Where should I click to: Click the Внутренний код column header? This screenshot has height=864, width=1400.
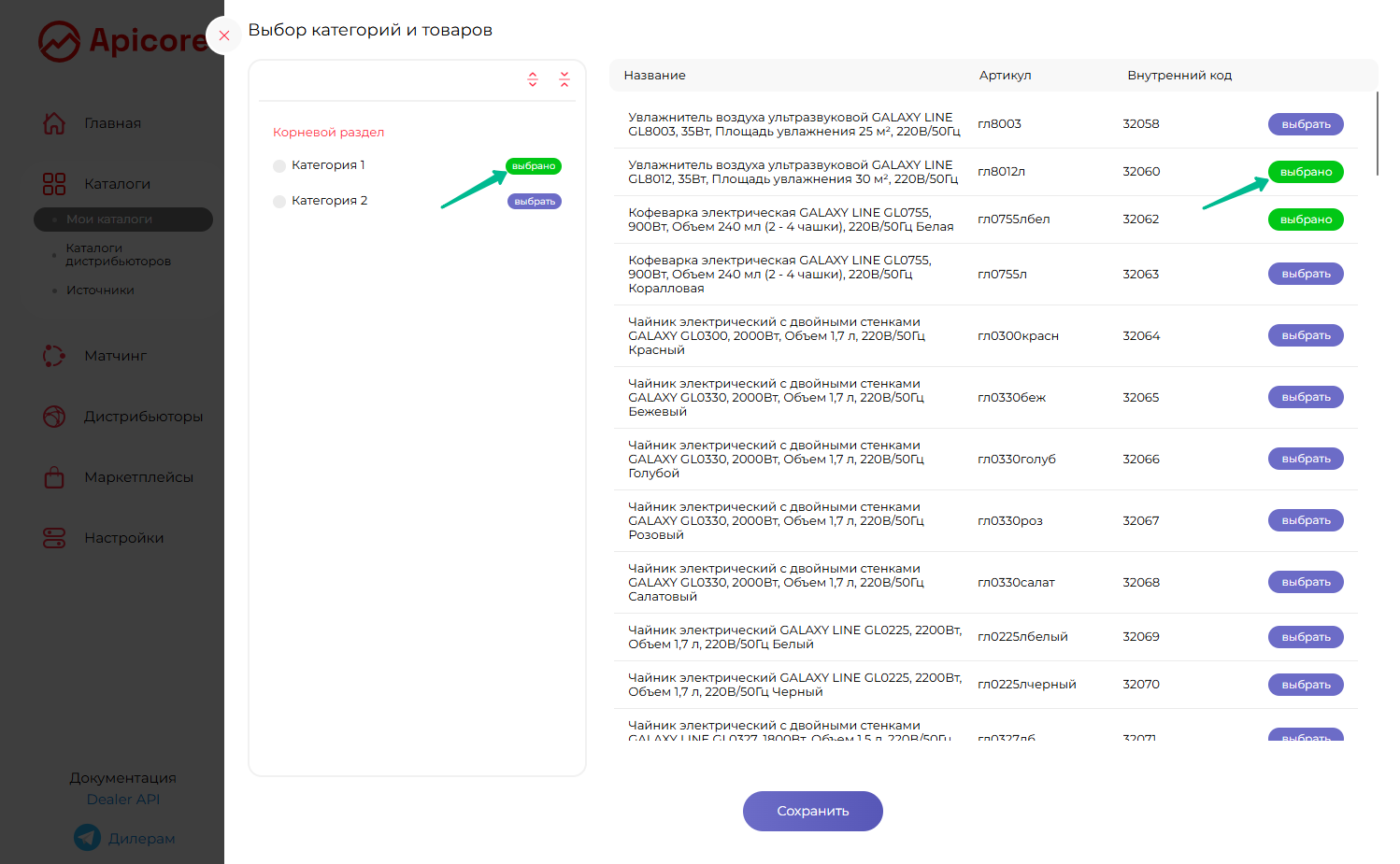(1179, 76)
